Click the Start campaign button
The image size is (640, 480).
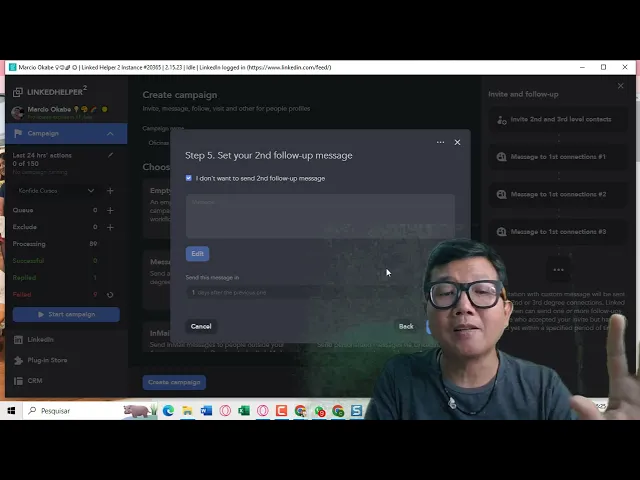click(x=66, y=314)
